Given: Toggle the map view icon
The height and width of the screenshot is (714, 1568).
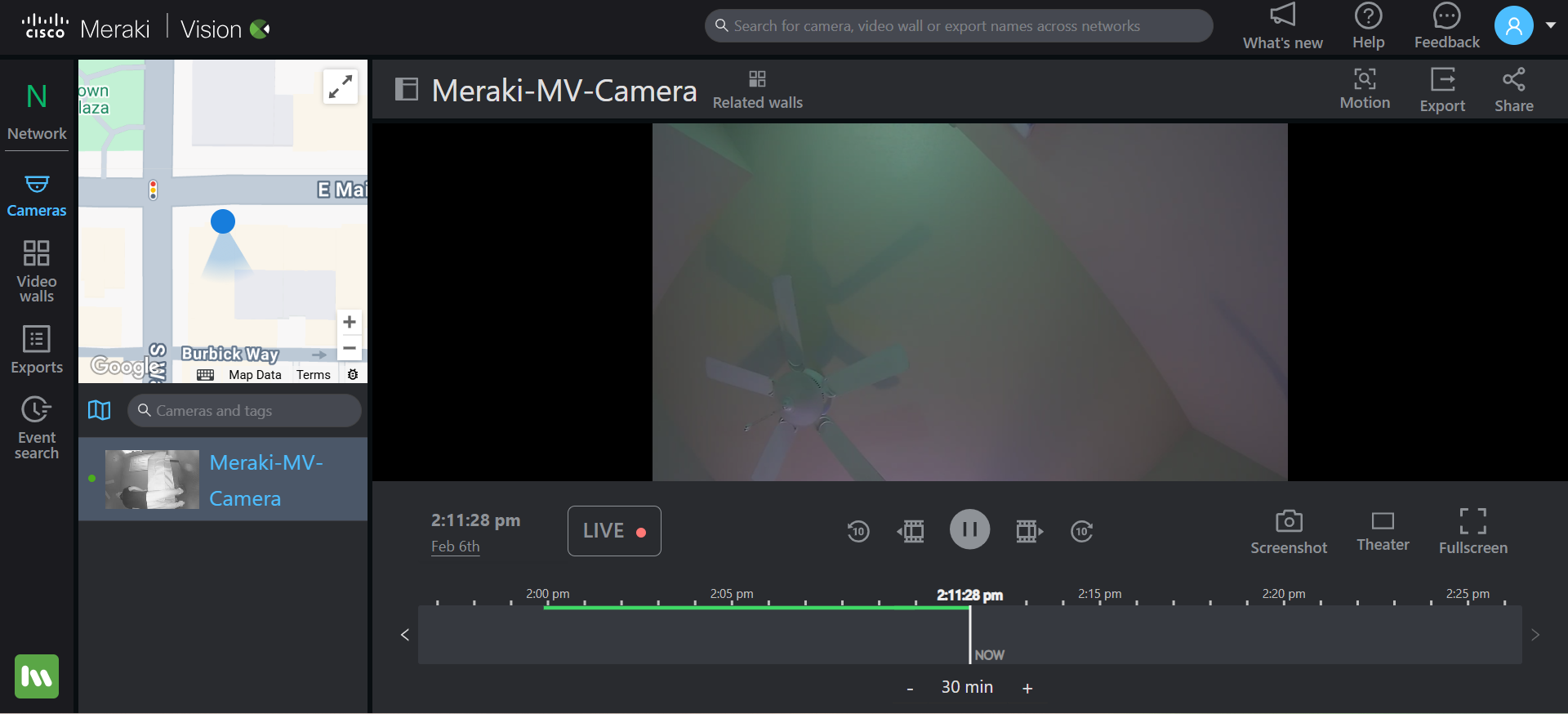Looking at the screenshot, I should pos(100,410).
